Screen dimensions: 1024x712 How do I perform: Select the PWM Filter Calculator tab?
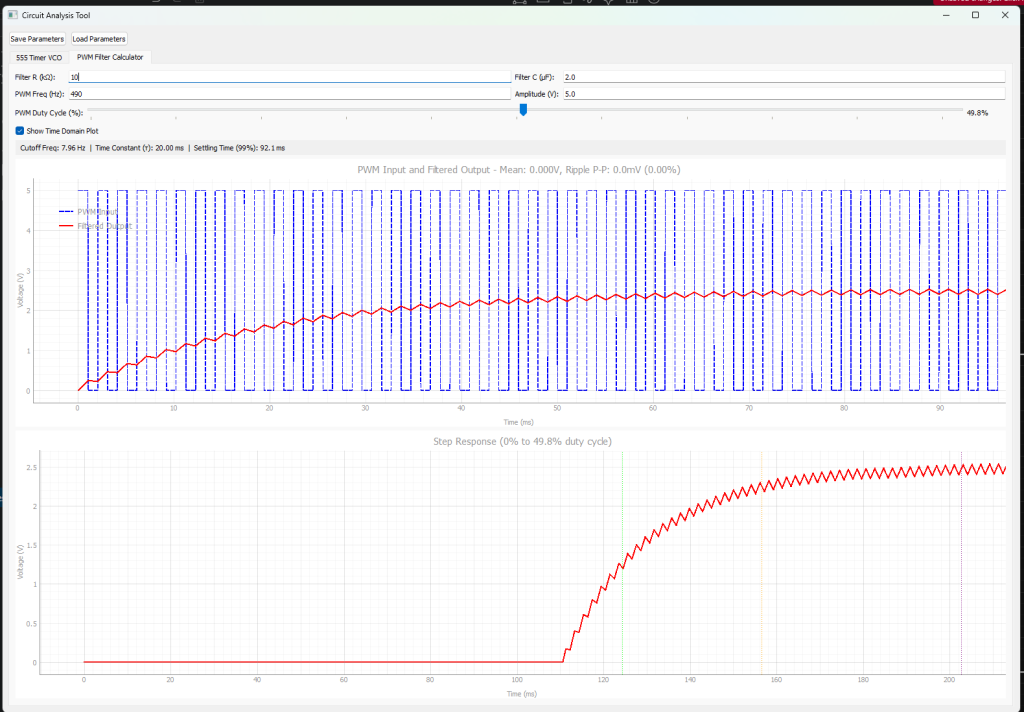[x=110, y=57]
